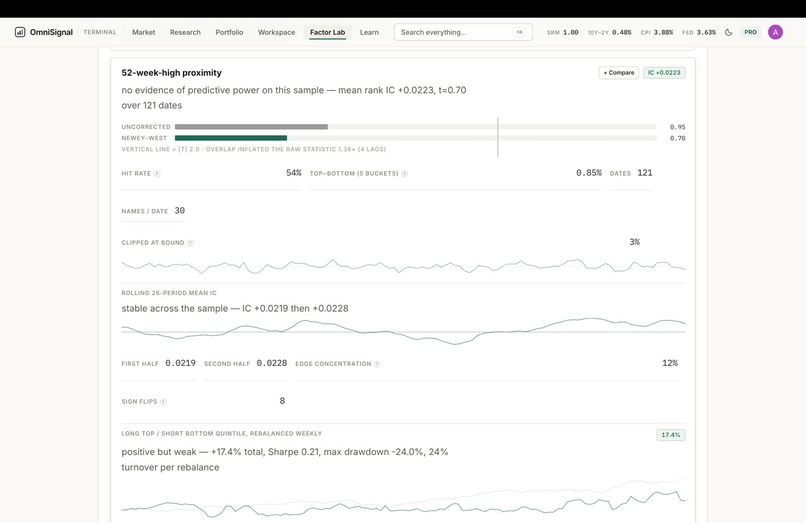The width and height of the screenshot is (806, 523).
Task: Click the FED 3.63% indicator
Action: (x=699, y=32)
